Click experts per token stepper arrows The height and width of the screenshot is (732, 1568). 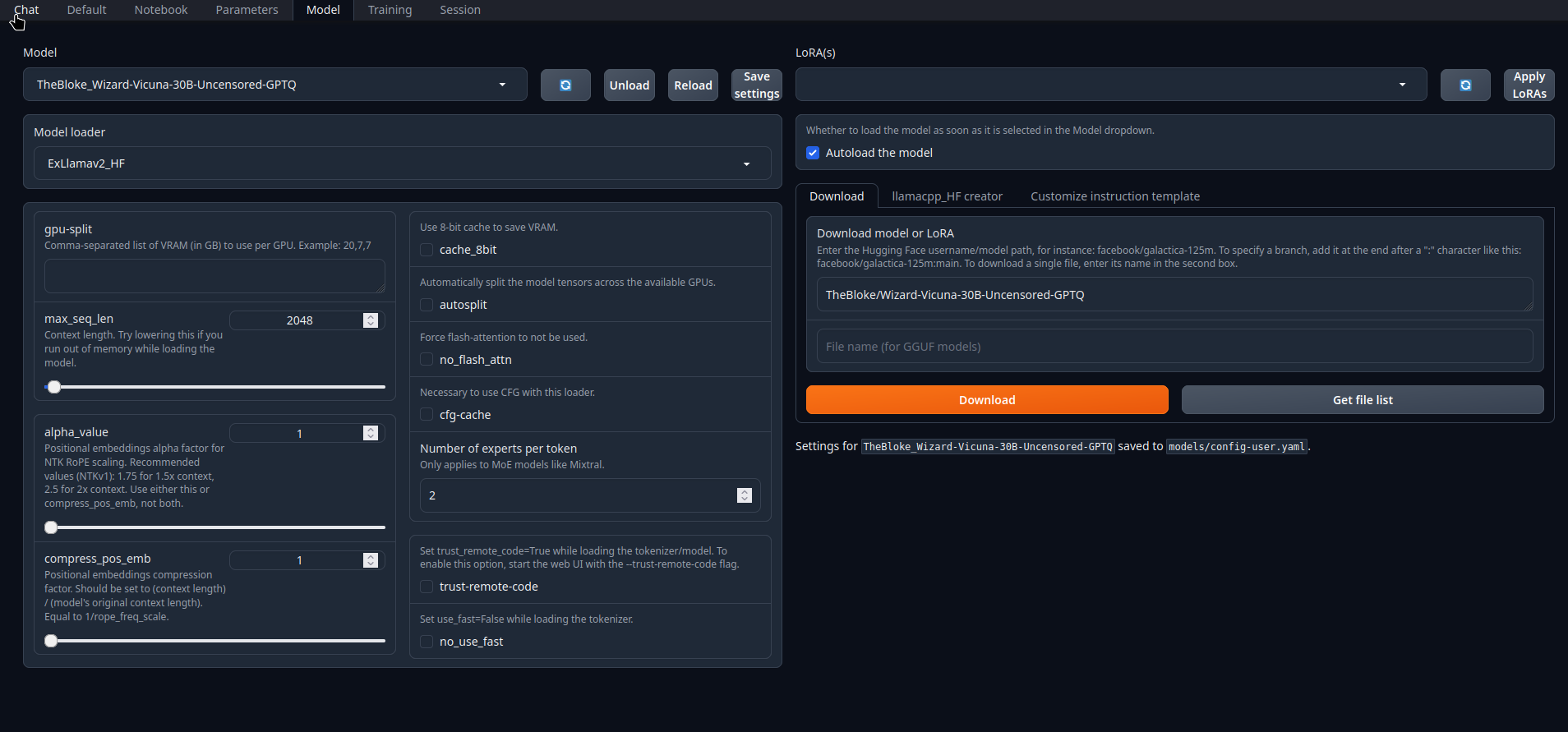(x=745, y=495)
